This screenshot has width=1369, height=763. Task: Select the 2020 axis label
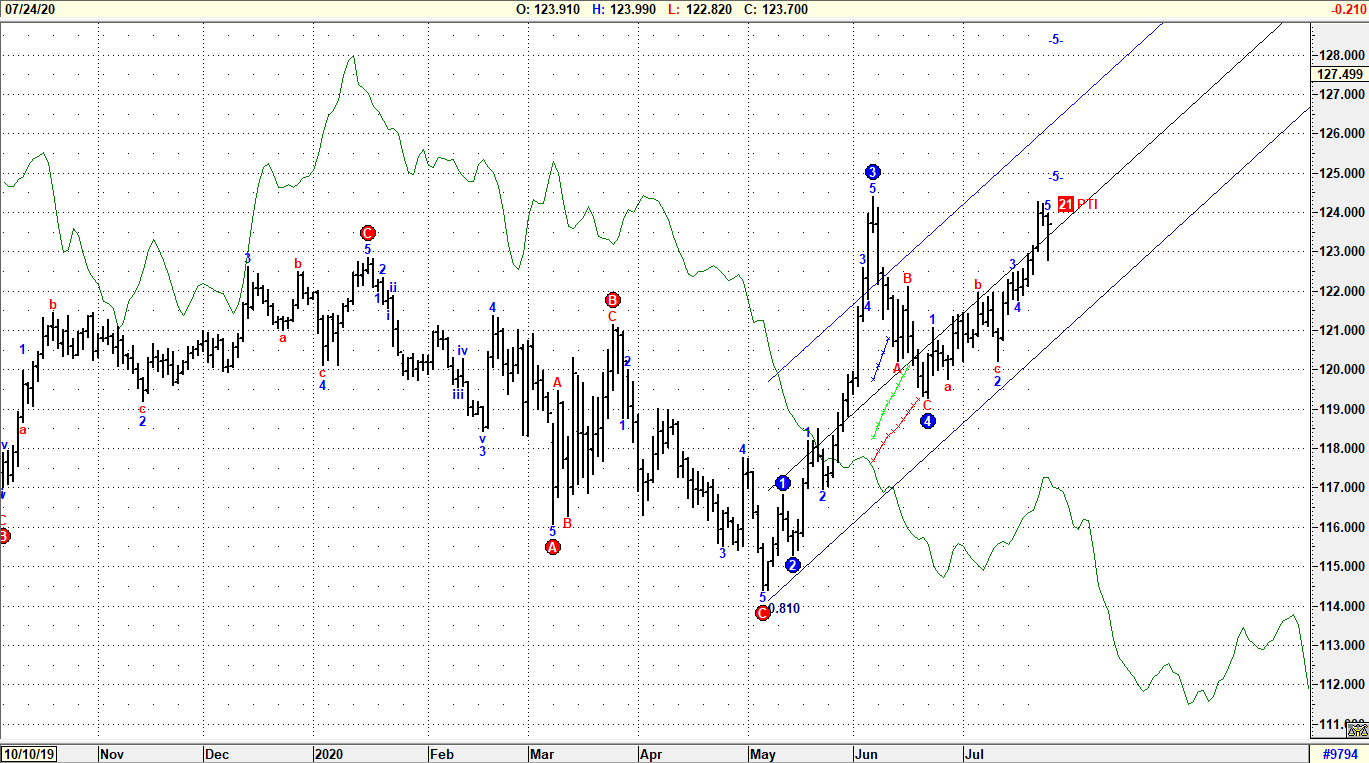pos(331,754)
